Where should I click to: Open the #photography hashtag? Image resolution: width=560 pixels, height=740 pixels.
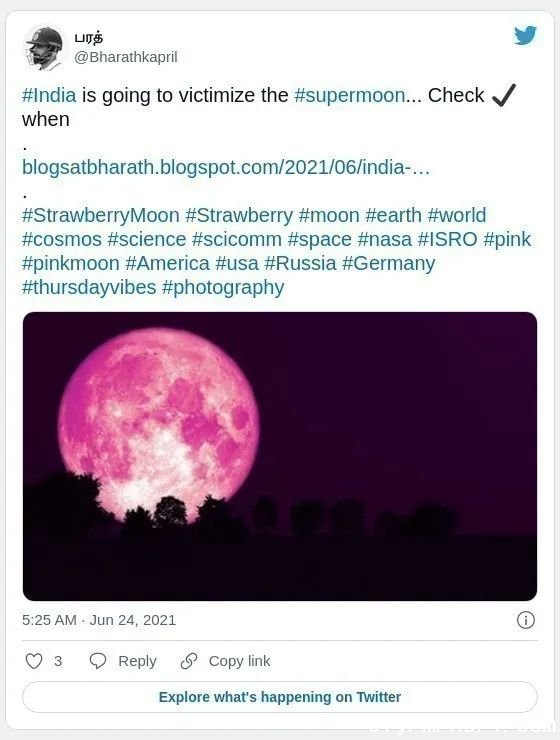coord(223,287)
